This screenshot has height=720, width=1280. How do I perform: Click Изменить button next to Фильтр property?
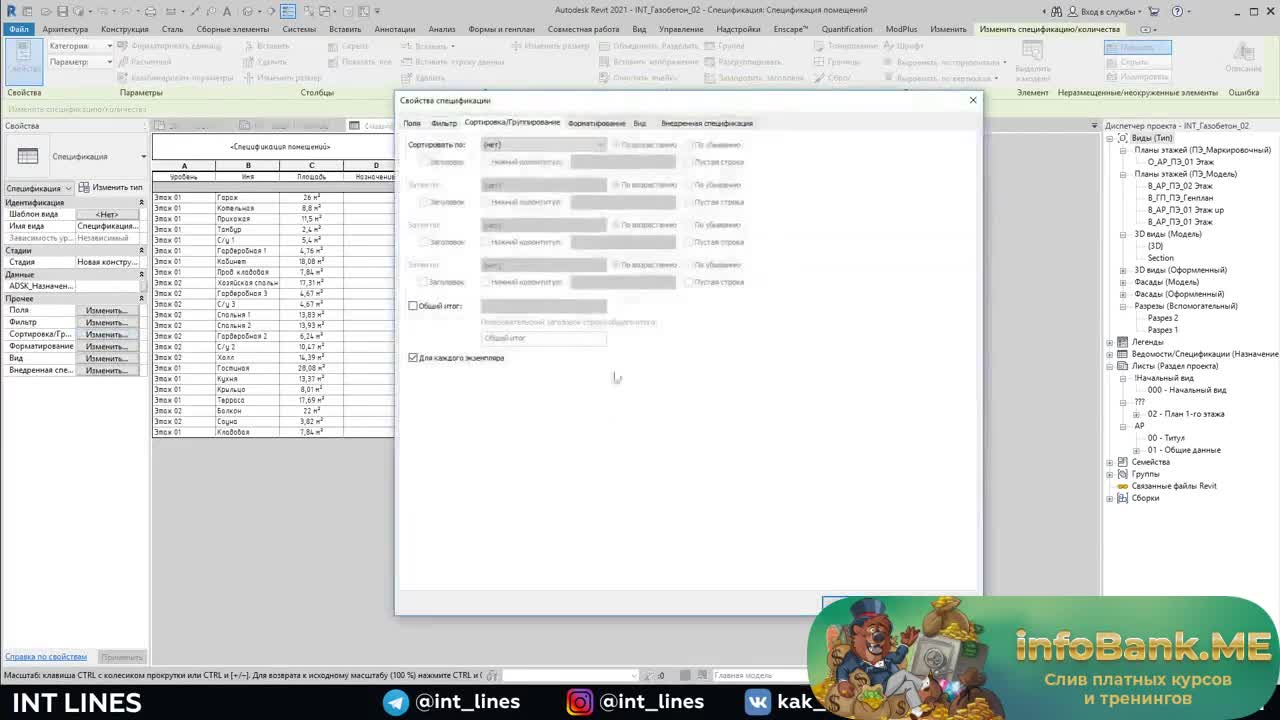[106, 322]
